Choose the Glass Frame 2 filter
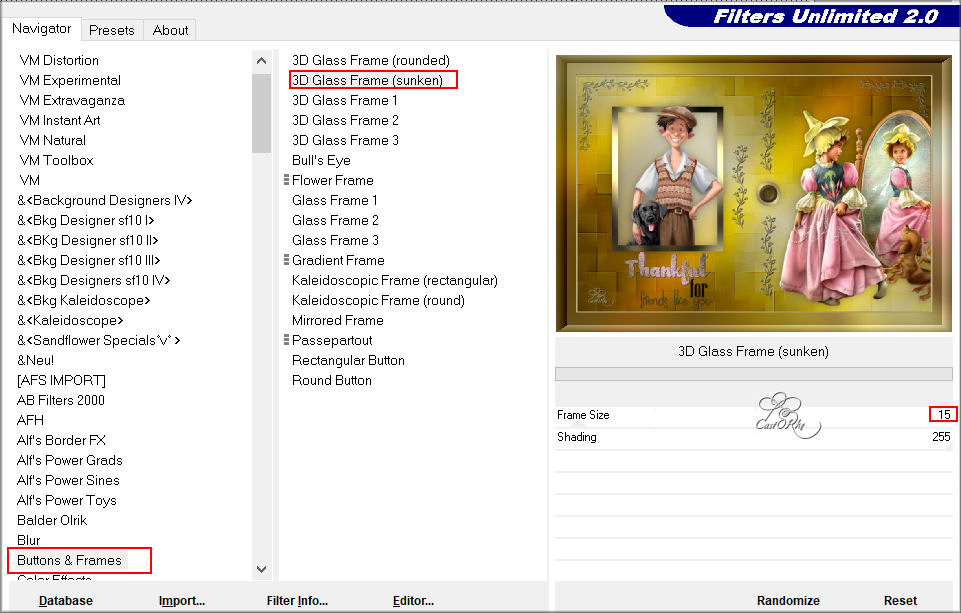Screen dimensions: 961x613 point(335,220)
